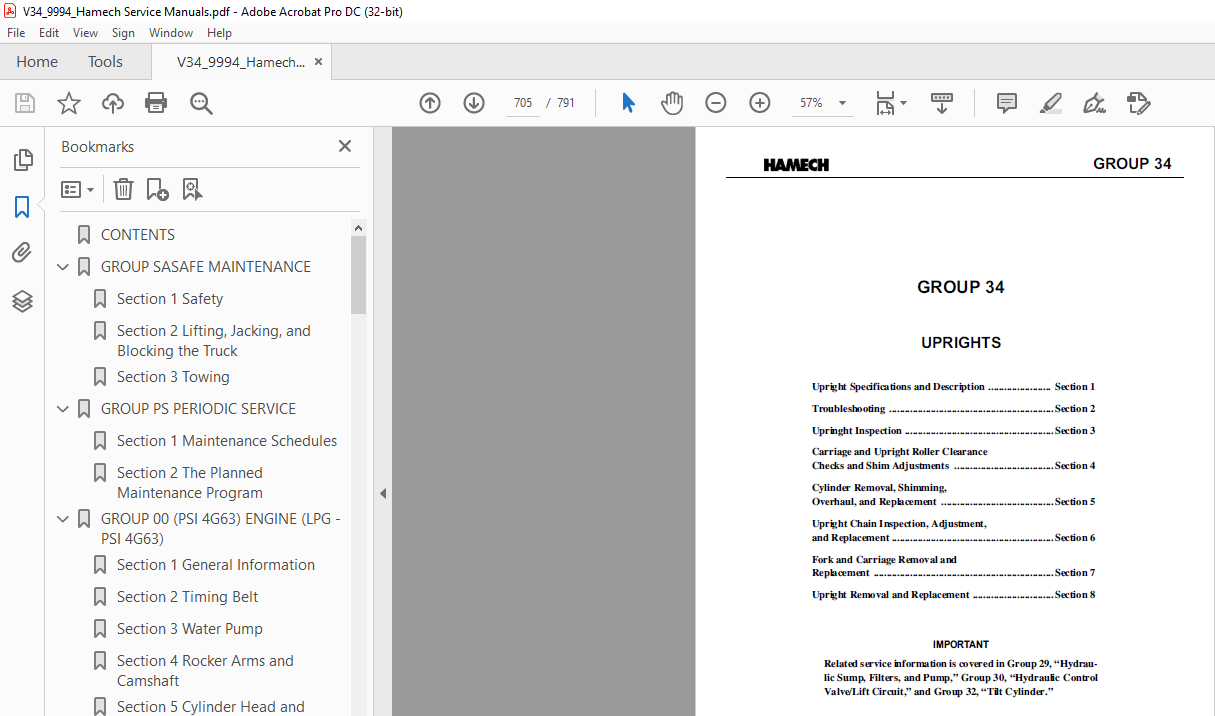
Task: Select the V34_9994_Hamech document tab
Action: [241, 62]
